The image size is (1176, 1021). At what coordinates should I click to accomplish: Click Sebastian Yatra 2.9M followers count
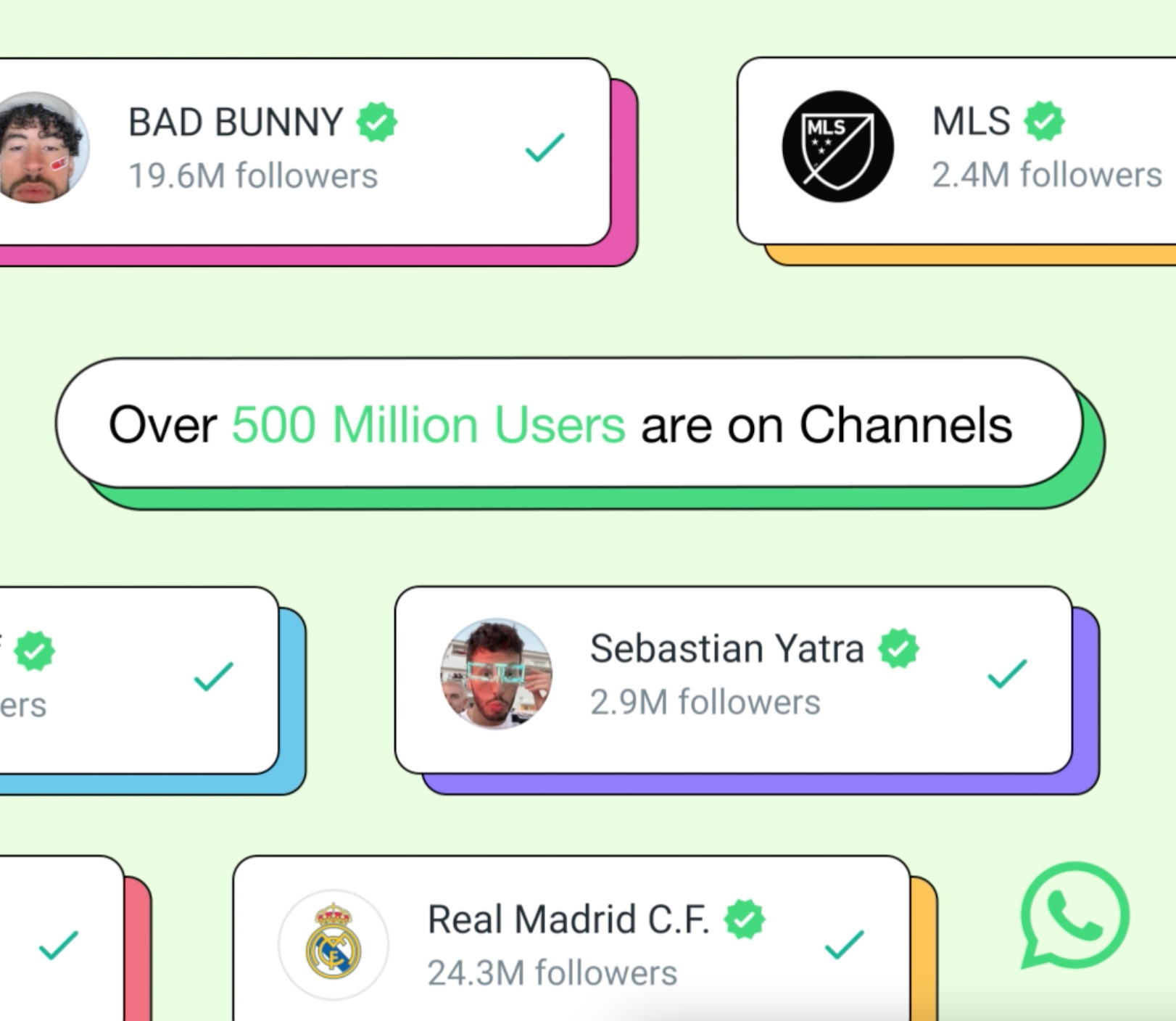tap(705, 702)
